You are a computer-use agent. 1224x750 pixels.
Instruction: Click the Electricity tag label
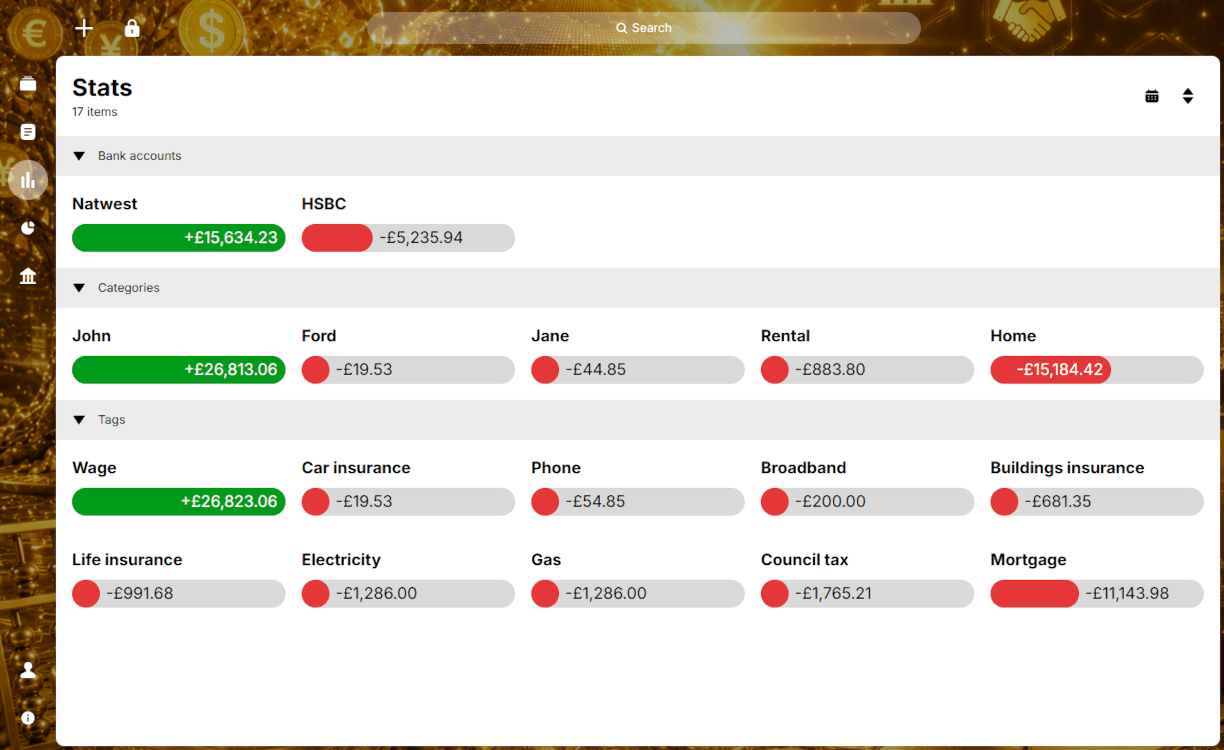341,560
